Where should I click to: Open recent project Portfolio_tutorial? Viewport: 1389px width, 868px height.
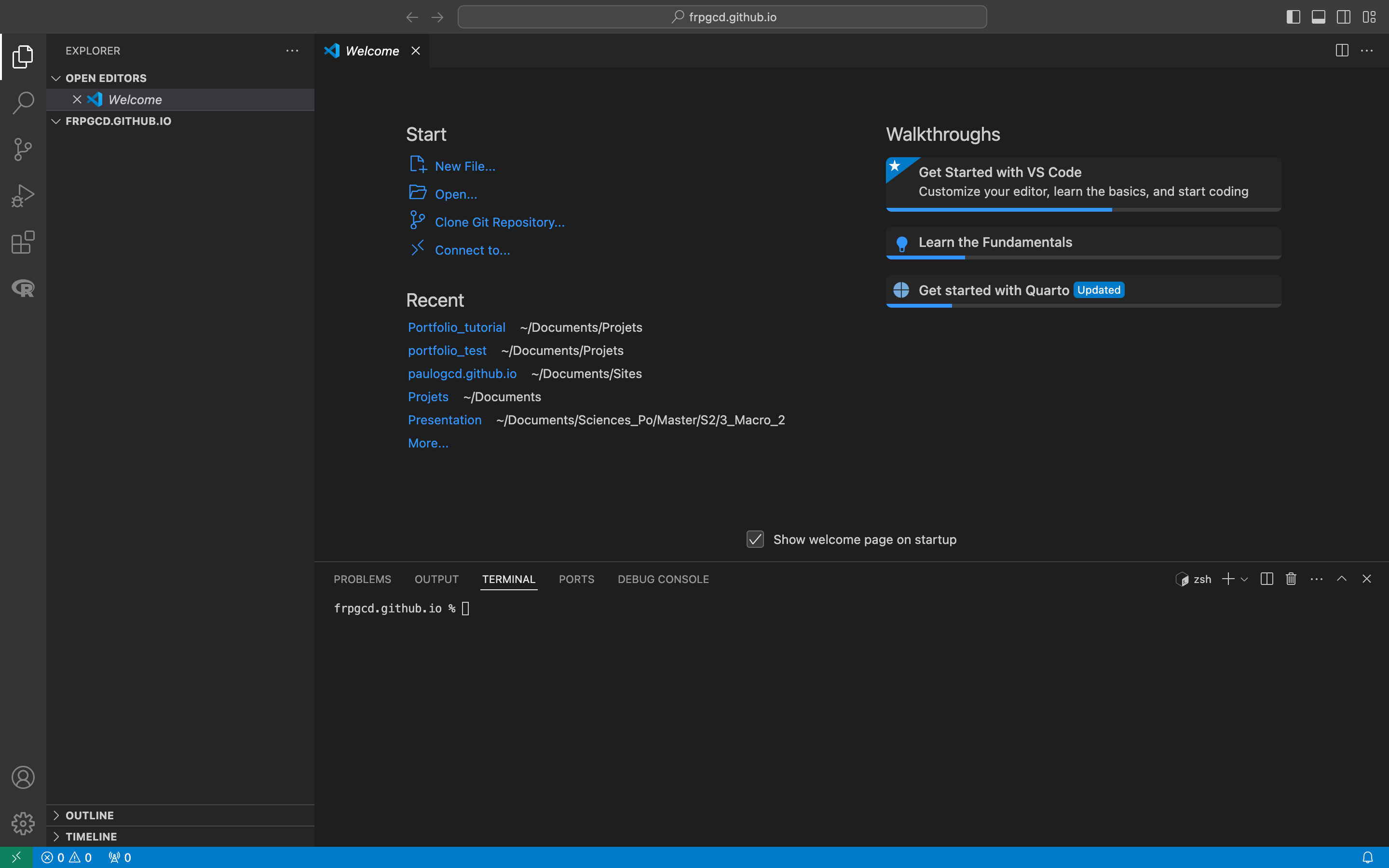pos(456,327)
